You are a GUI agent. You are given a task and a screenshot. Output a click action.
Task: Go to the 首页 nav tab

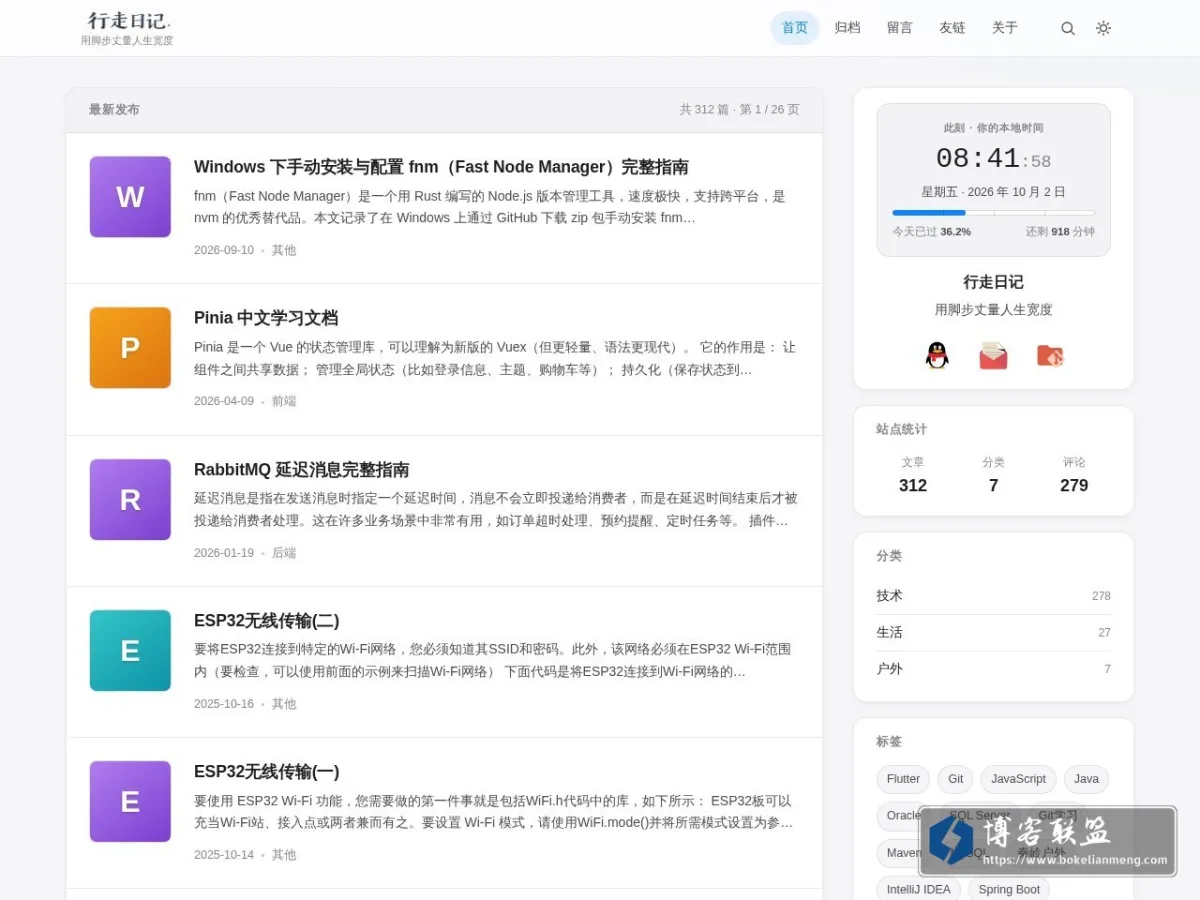795,28
